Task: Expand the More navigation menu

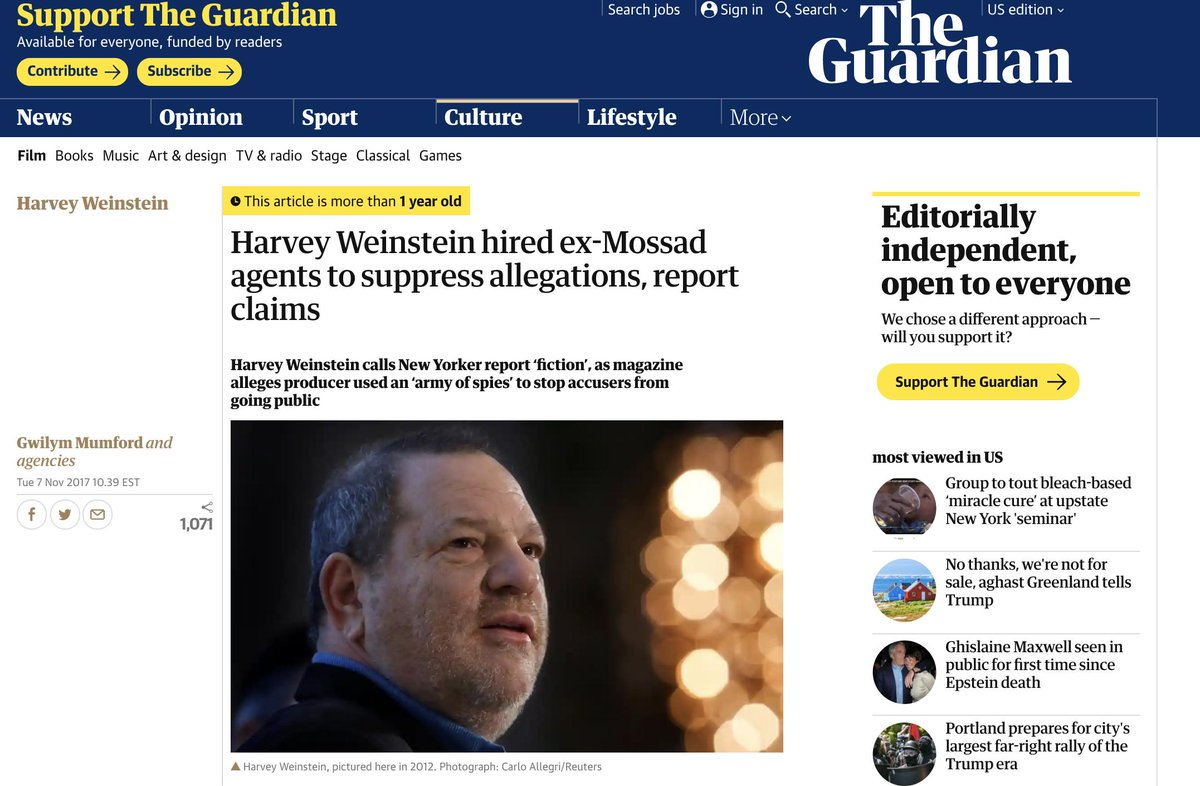Action: (760, 117)
